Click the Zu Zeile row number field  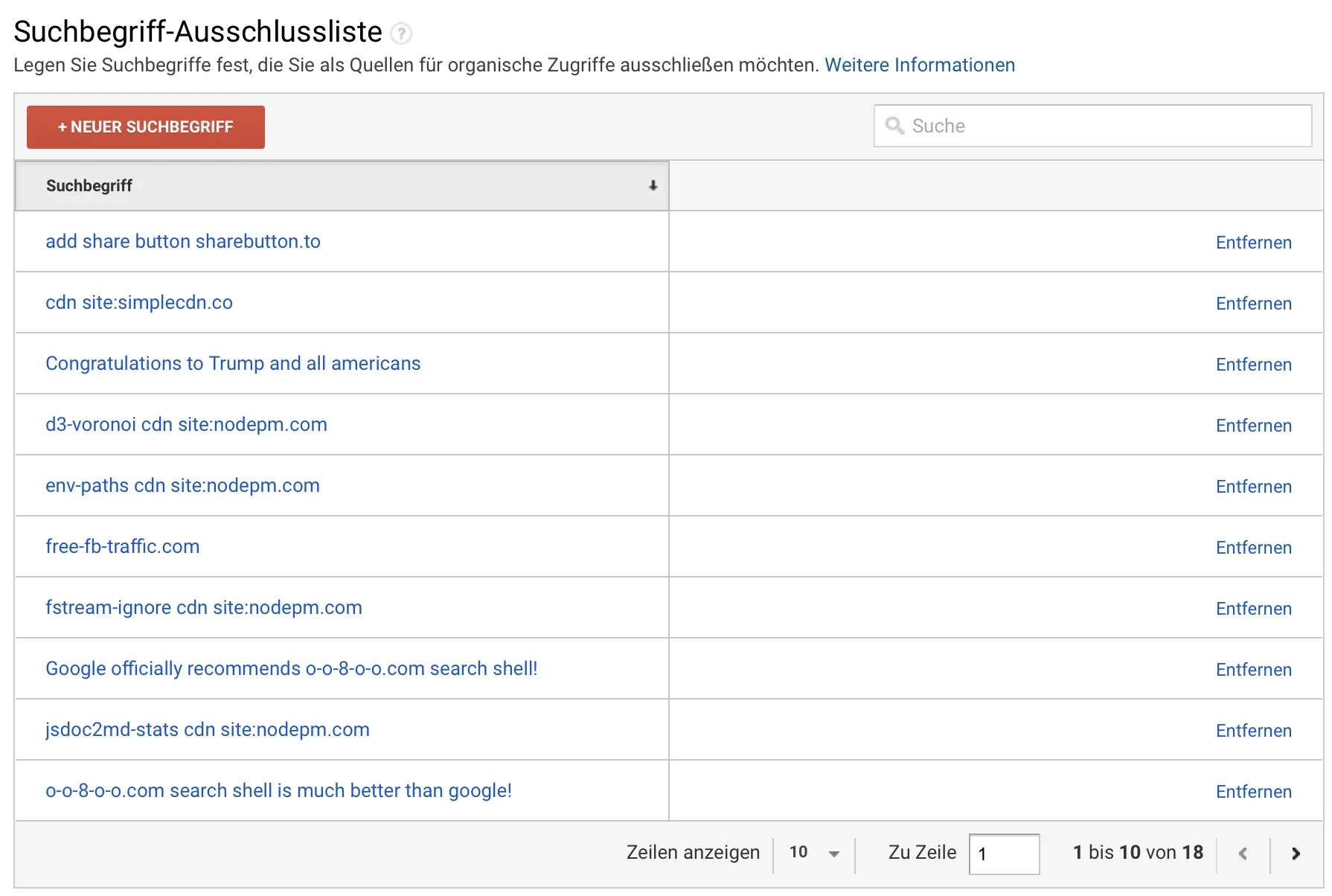(x=1003, y=854)
